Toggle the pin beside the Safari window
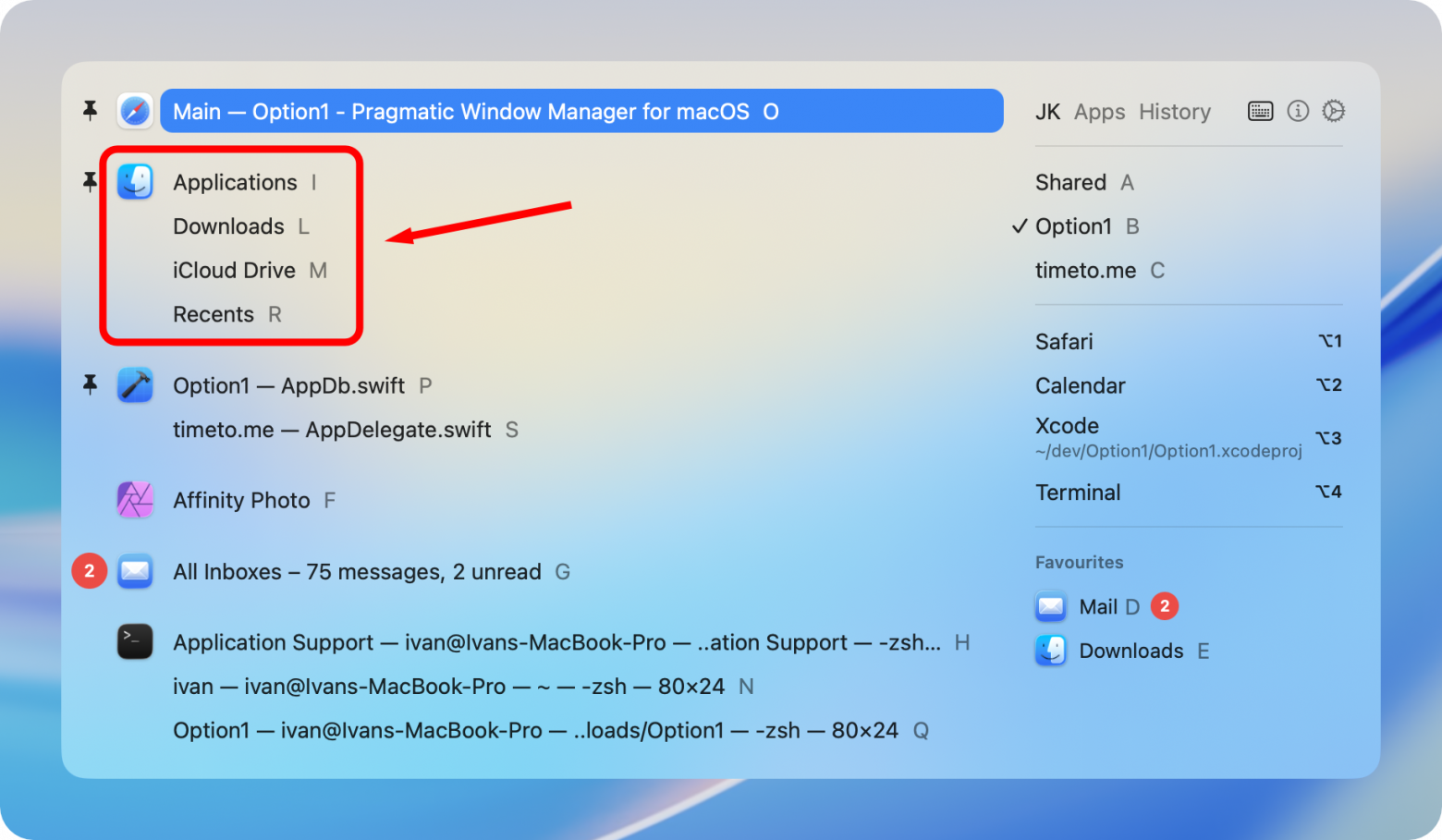 click(90, 111)
